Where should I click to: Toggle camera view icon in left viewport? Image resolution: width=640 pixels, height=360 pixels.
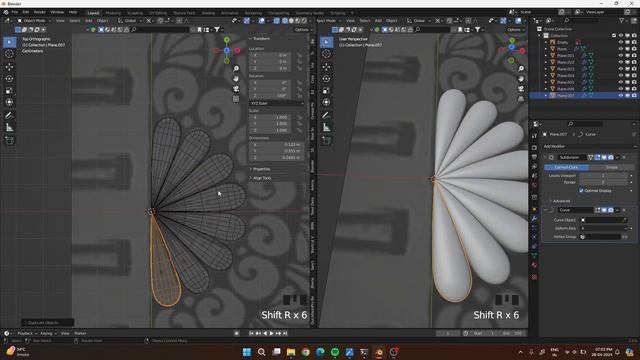(236, 89)
